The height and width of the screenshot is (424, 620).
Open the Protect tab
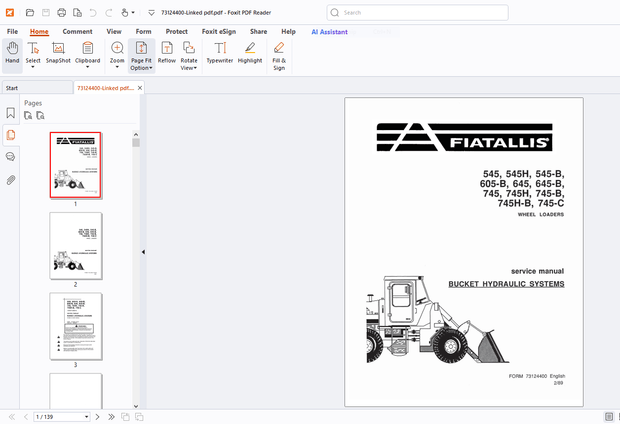[x=176, y=32]
